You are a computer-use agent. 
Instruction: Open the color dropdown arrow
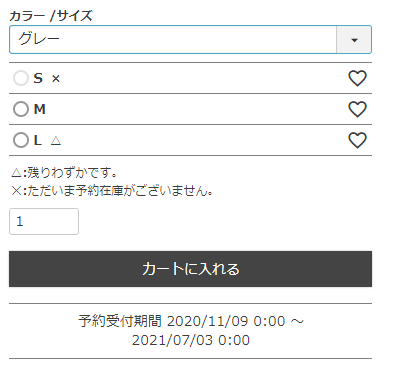pyautogui.click(x=354, y=40)
